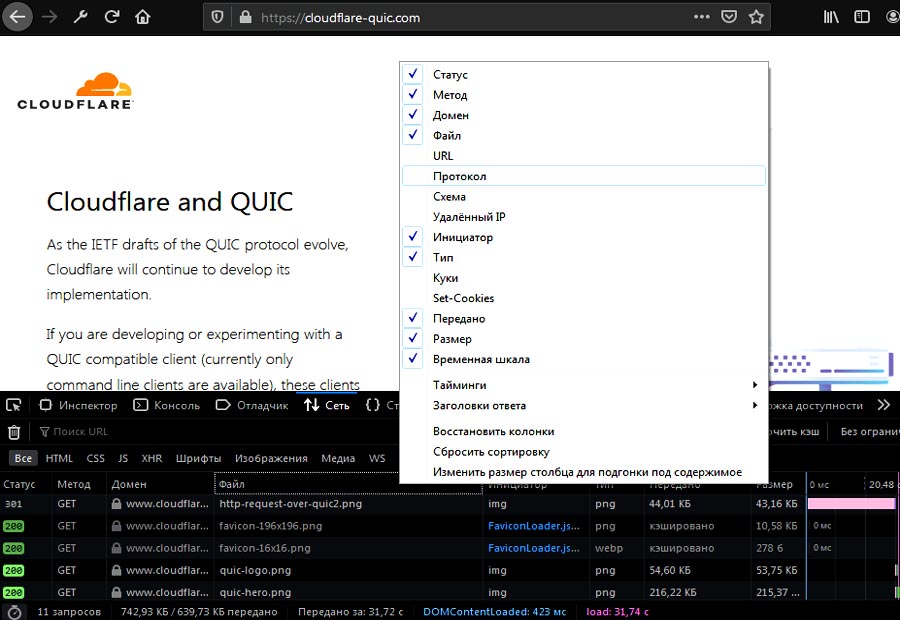
Task: Enable the Set-Cookies column
Action: click(584, 298)
